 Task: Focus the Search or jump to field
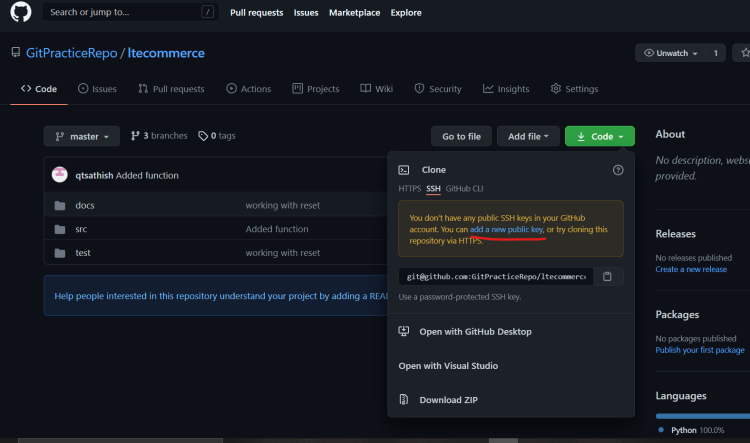131,12
